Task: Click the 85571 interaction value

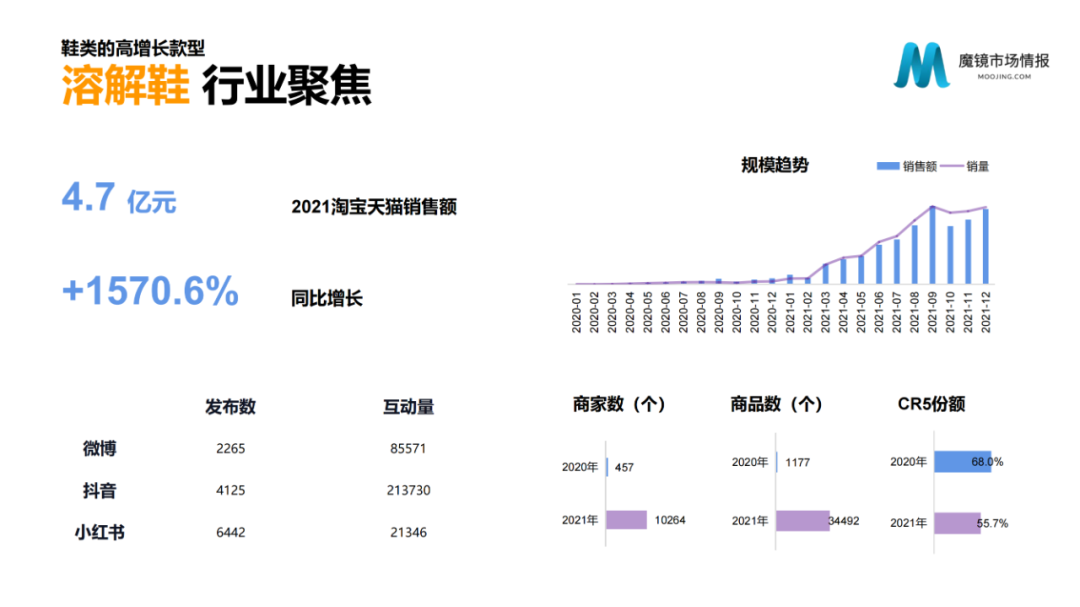Action: (x=408, y=449)
